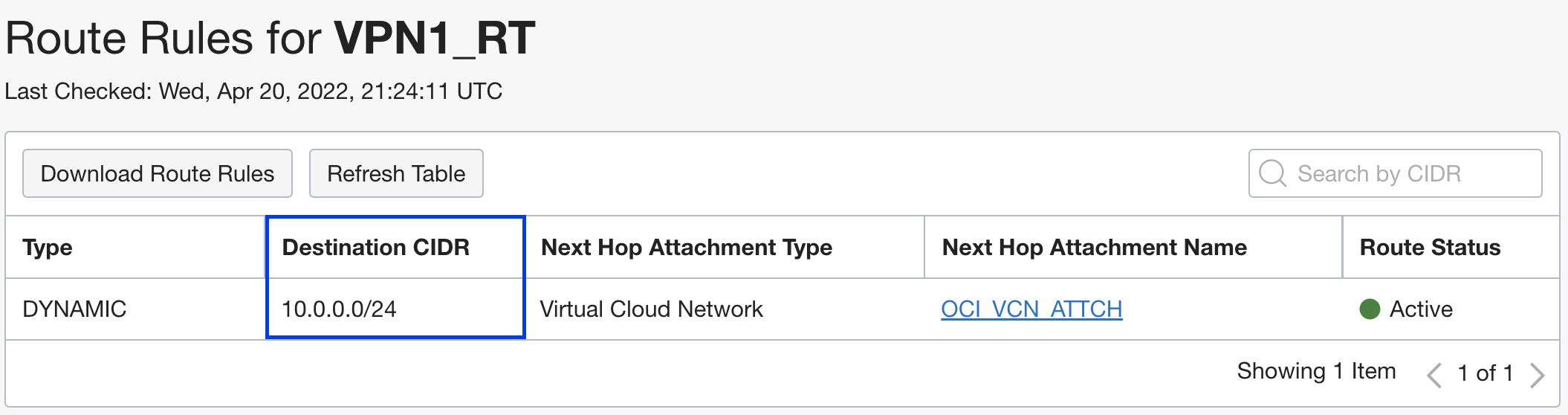Sort by the Type column header
The height and width of the screenshot is (415, 1568).
coord(48,248)
